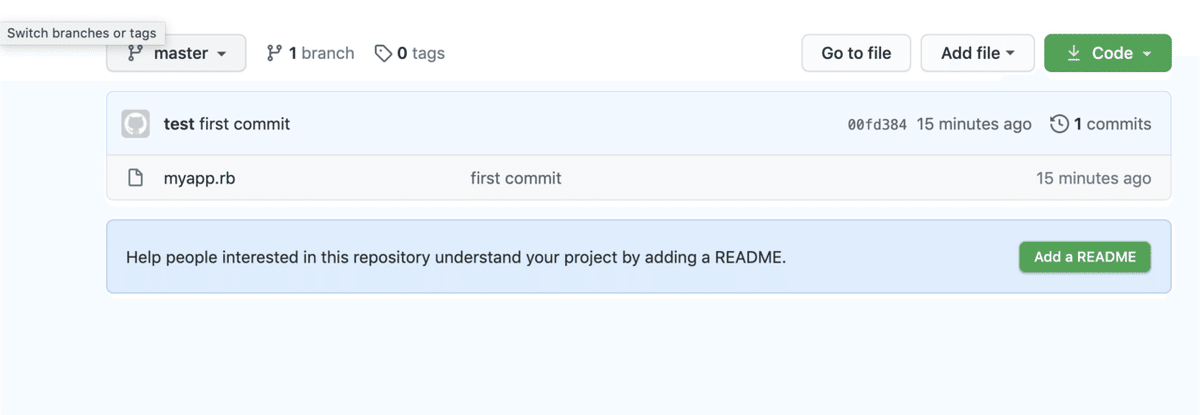Open commit hash 00fd384
Viewport: 1200px width, 415px height.
877,125
